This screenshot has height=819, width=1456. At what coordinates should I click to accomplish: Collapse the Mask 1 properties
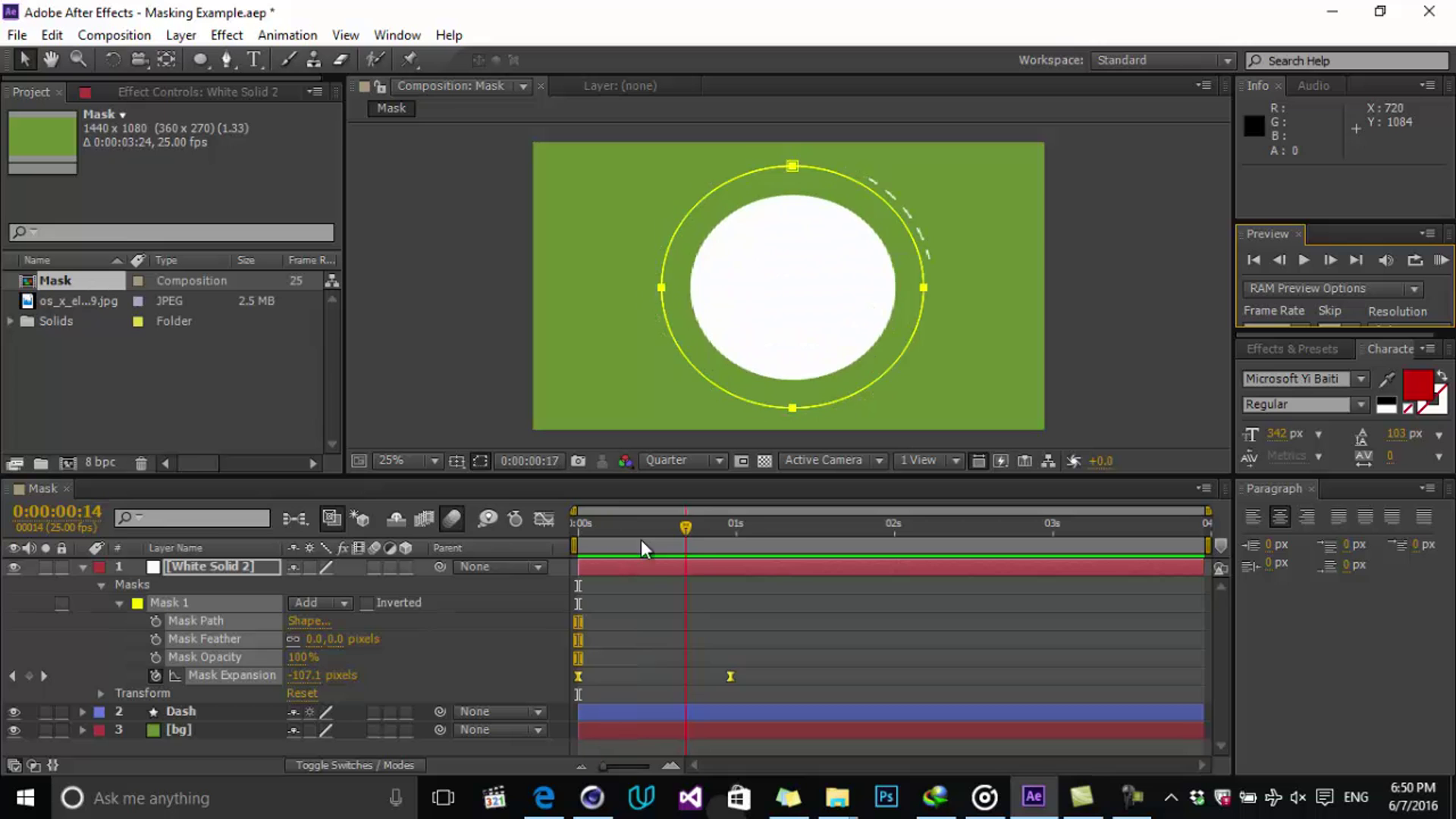point(119,604)
